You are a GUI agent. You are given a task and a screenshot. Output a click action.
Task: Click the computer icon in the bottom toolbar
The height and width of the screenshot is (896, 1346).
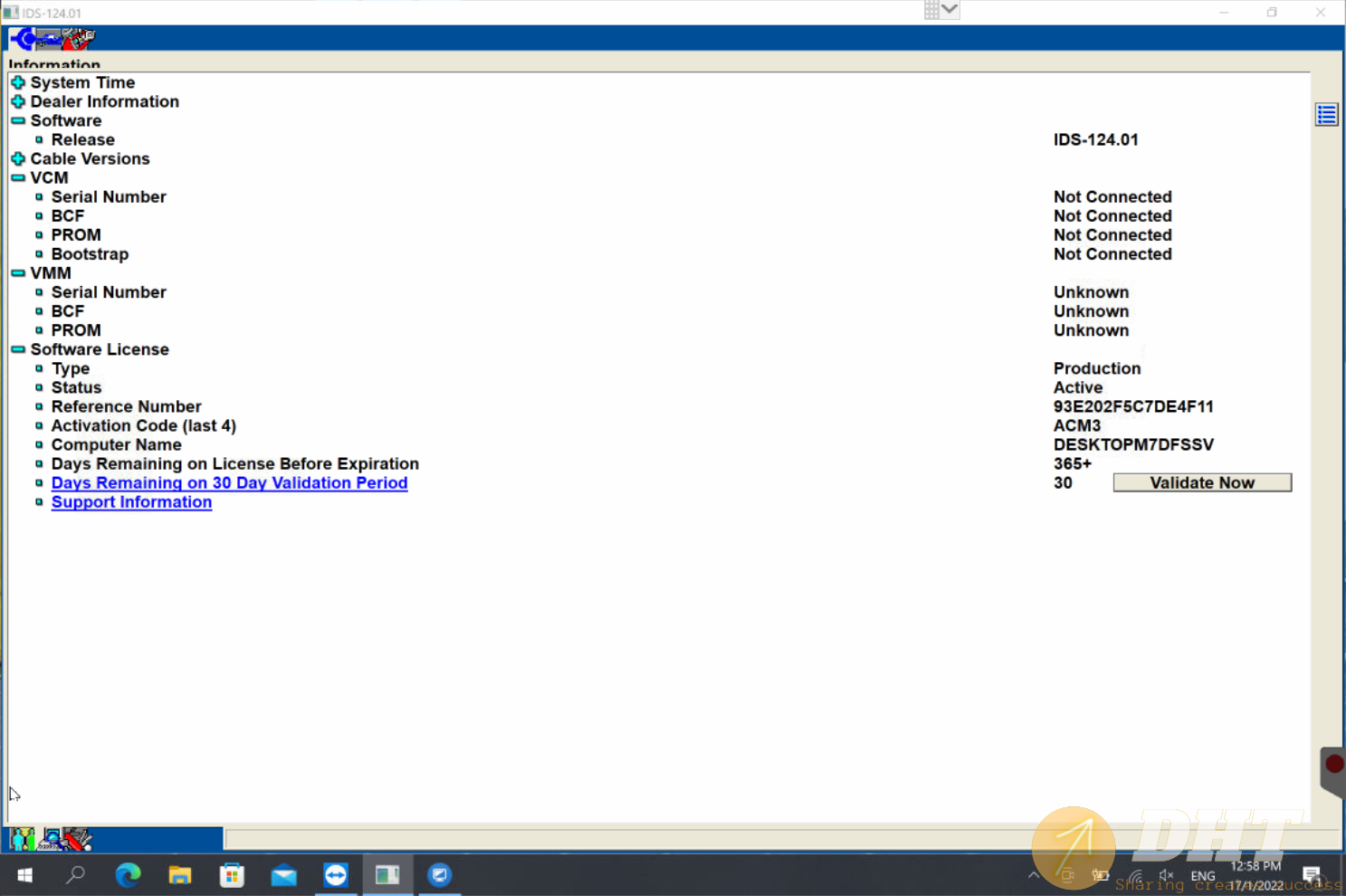coord(52,839)
